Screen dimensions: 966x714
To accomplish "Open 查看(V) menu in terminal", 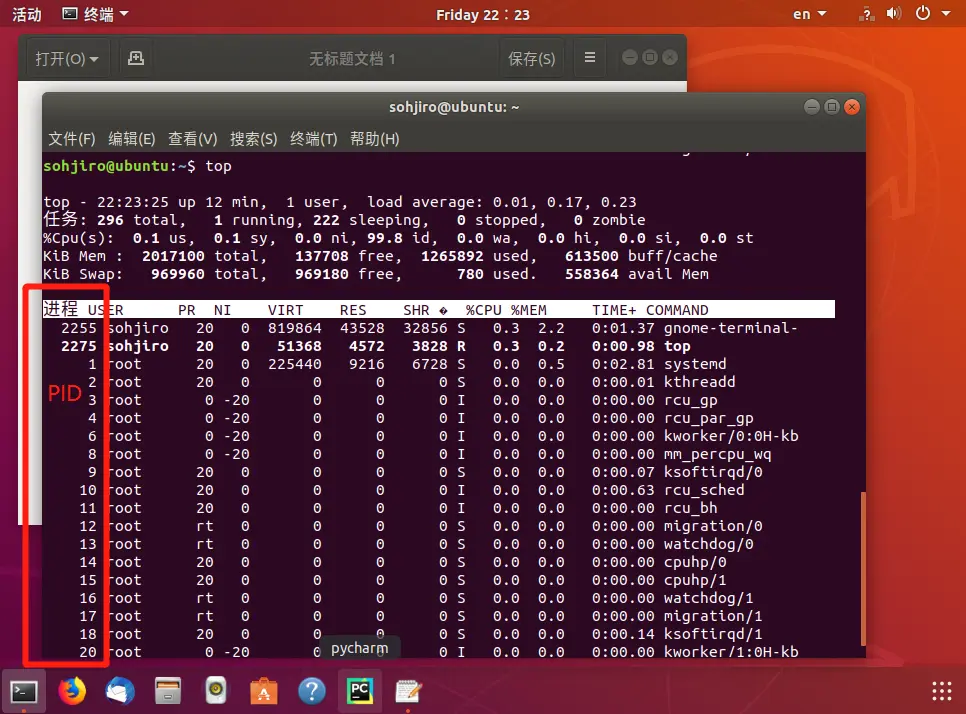I will [193, 139].
